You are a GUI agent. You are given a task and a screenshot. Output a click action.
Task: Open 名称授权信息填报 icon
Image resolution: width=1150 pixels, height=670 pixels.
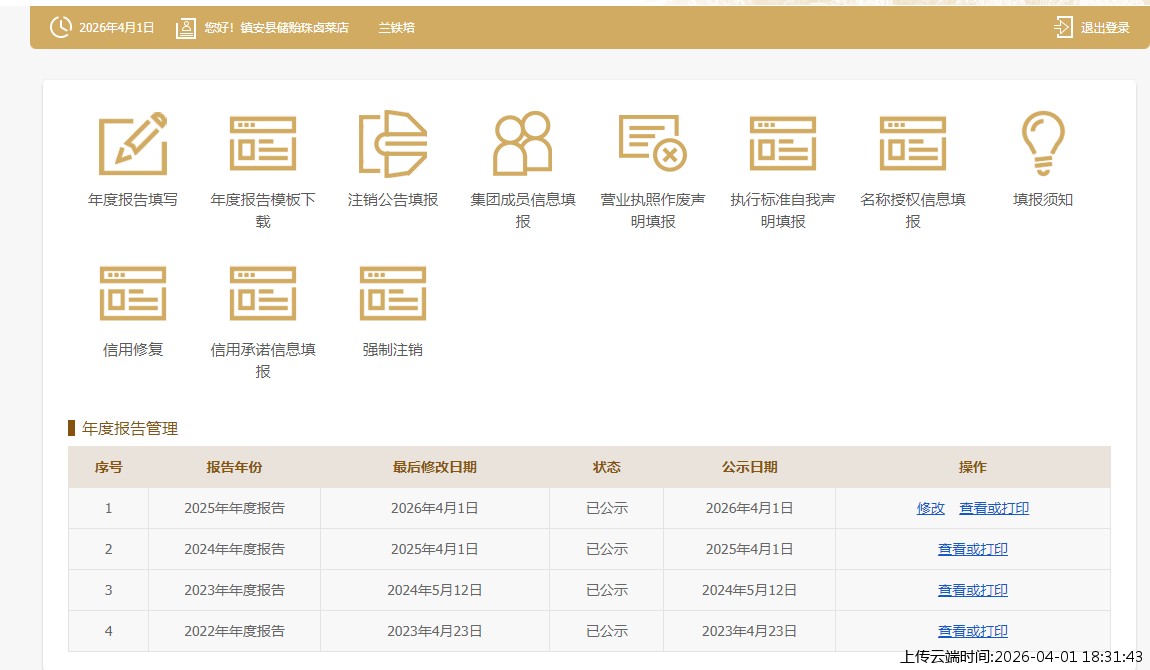913,144
